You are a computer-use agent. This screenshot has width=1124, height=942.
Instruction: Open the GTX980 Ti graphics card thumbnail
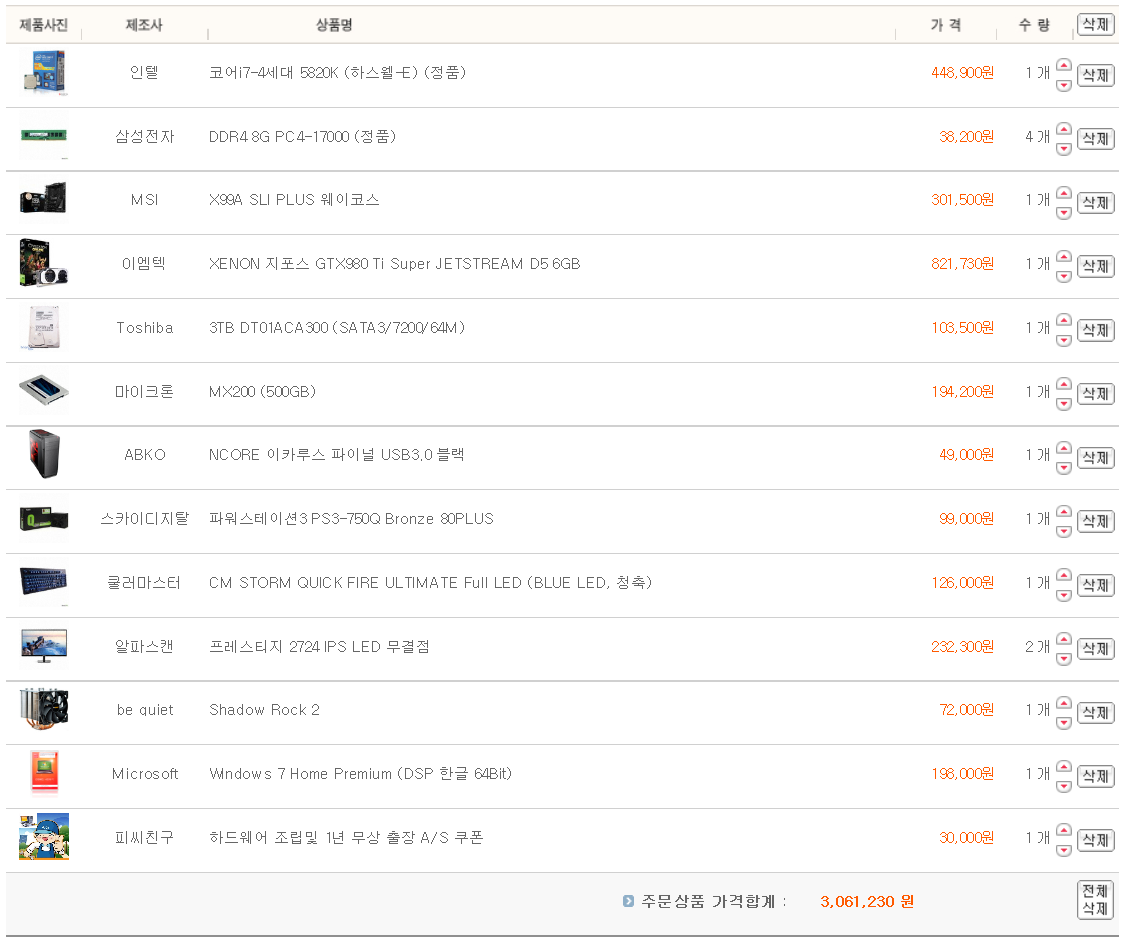click(44, 263)
